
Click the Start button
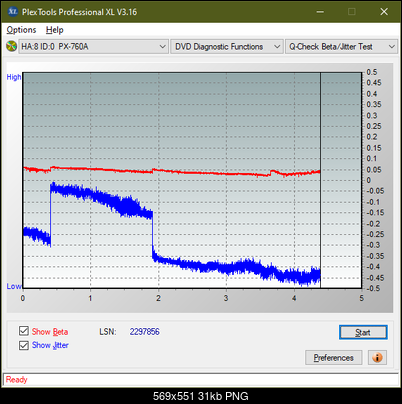click(x=363, y=332)
